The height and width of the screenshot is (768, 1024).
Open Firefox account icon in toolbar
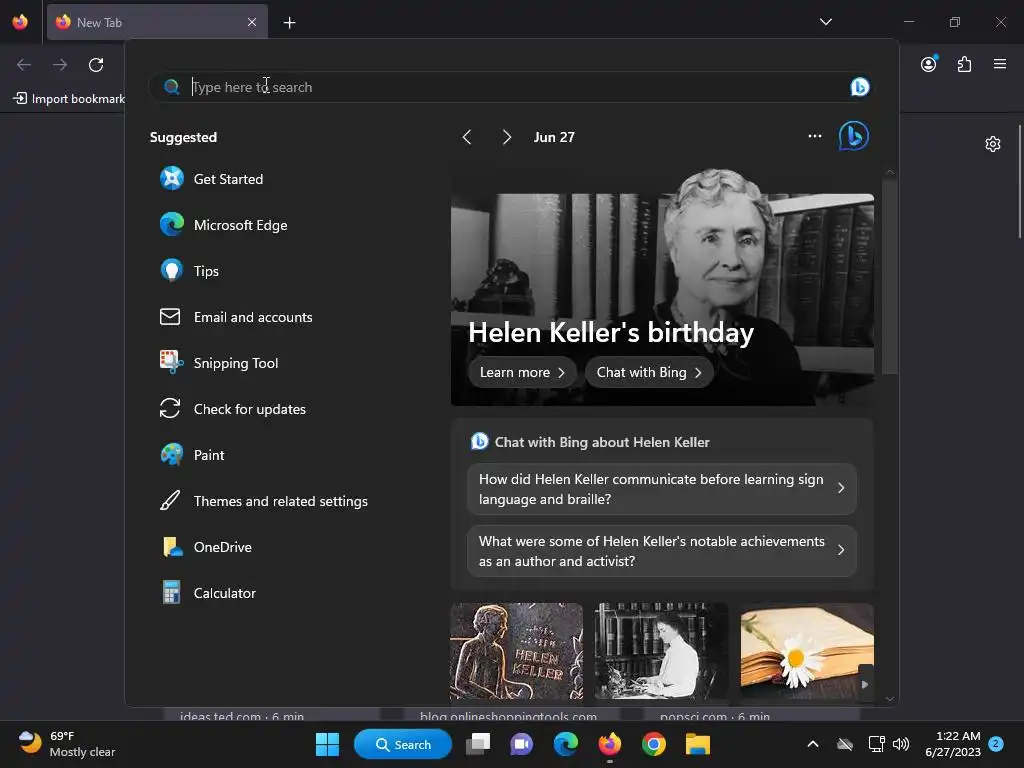click(929, 64)
